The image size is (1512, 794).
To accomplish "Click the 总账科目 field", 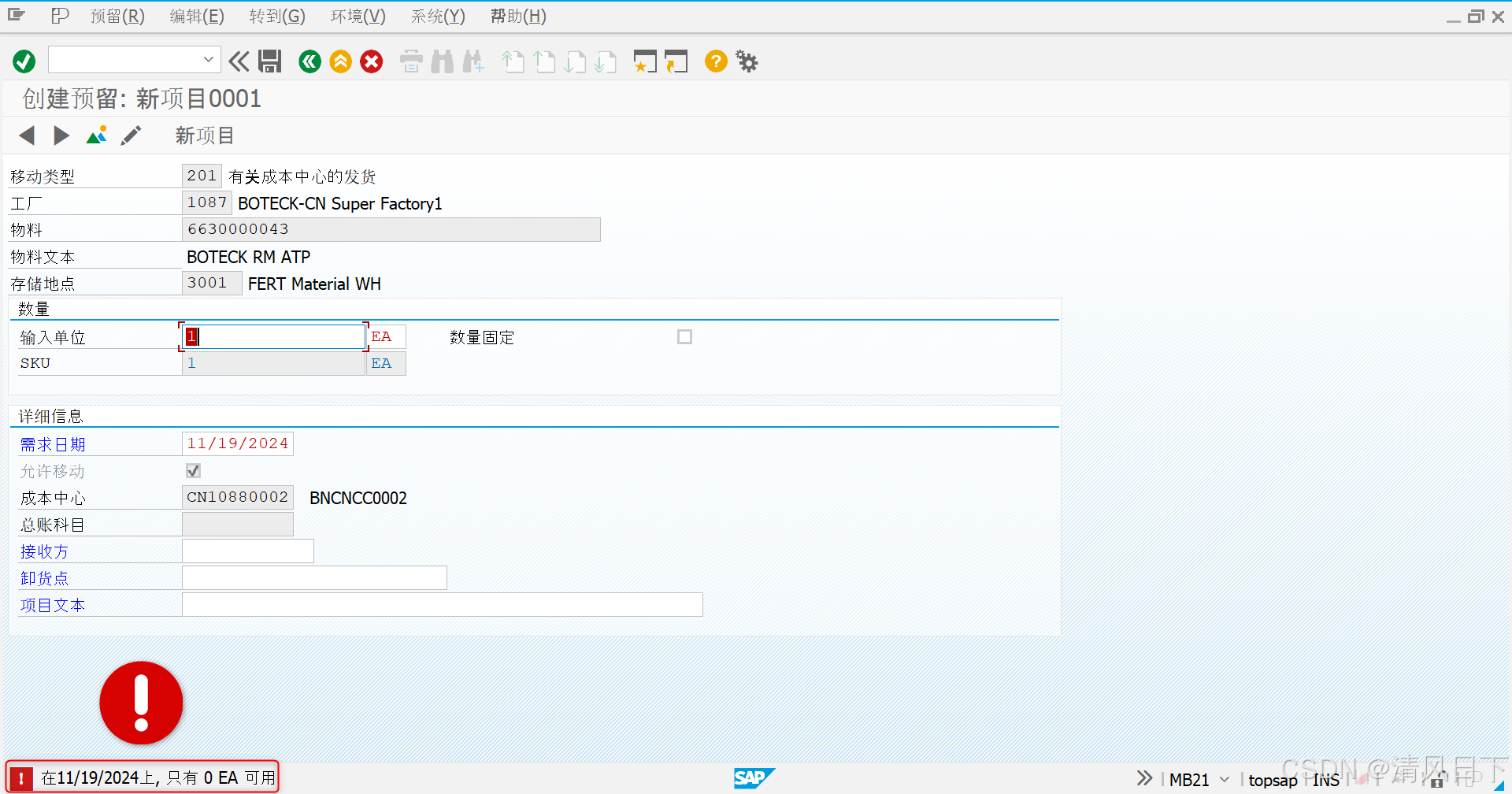I will click(x=238, y=524).
